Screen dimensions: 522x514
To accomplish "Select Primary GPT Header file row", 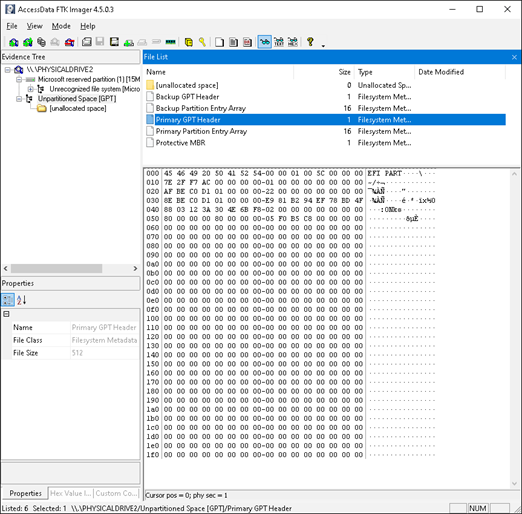I will 325,120.
